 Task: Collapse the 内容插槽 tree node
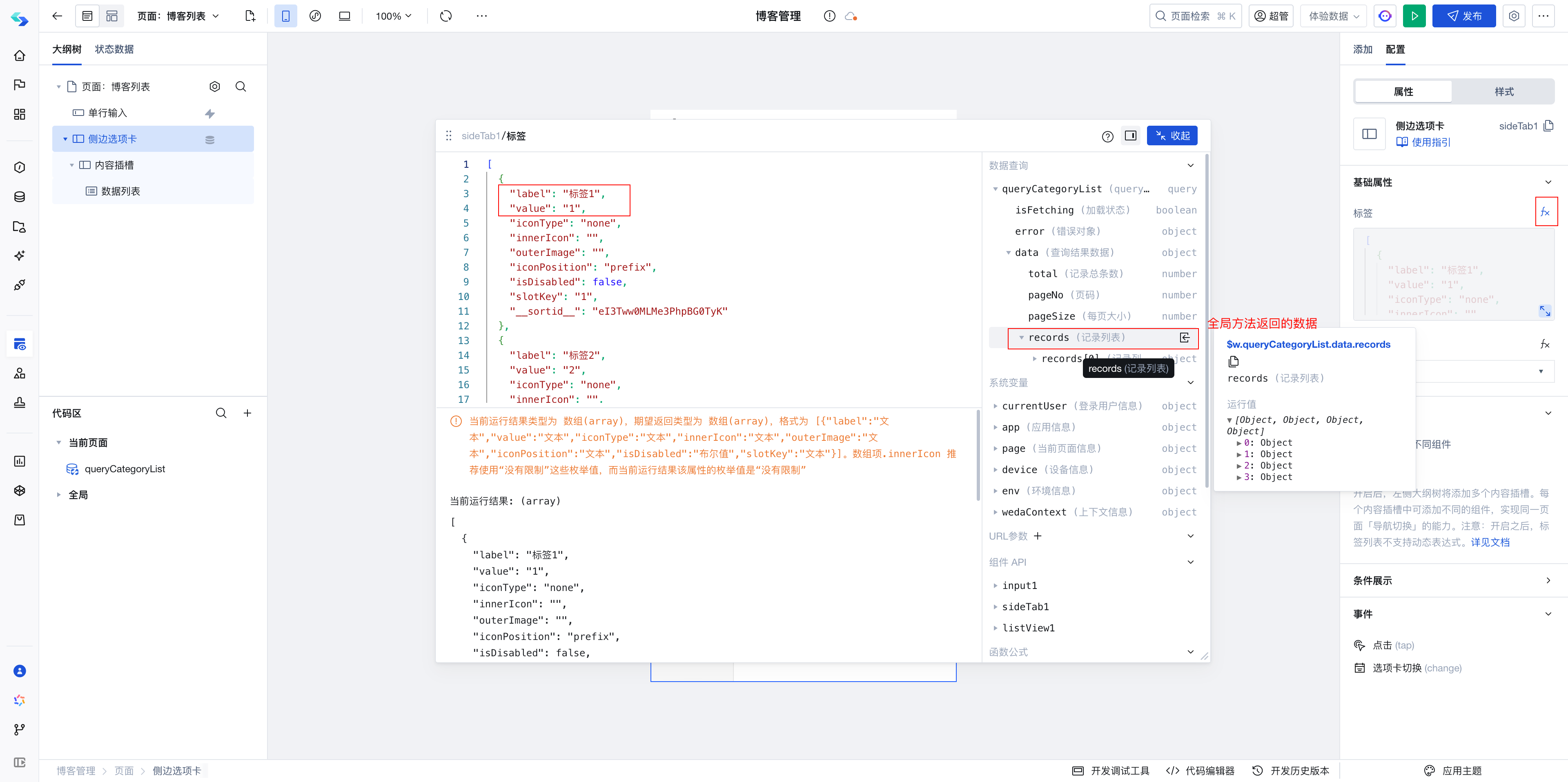[x=72, y=166]
